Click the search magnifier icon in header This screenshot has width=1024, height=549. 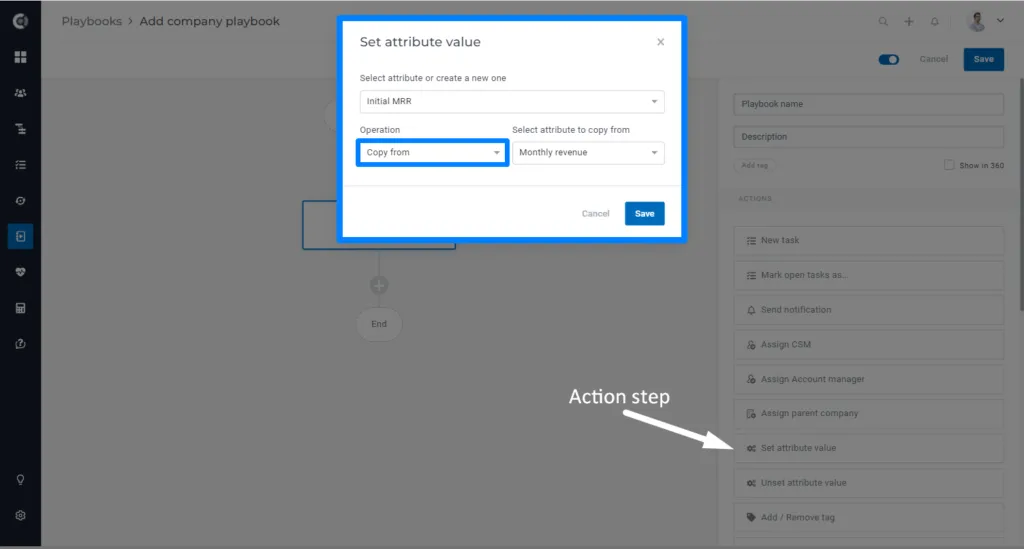click(x=883, y=22)
